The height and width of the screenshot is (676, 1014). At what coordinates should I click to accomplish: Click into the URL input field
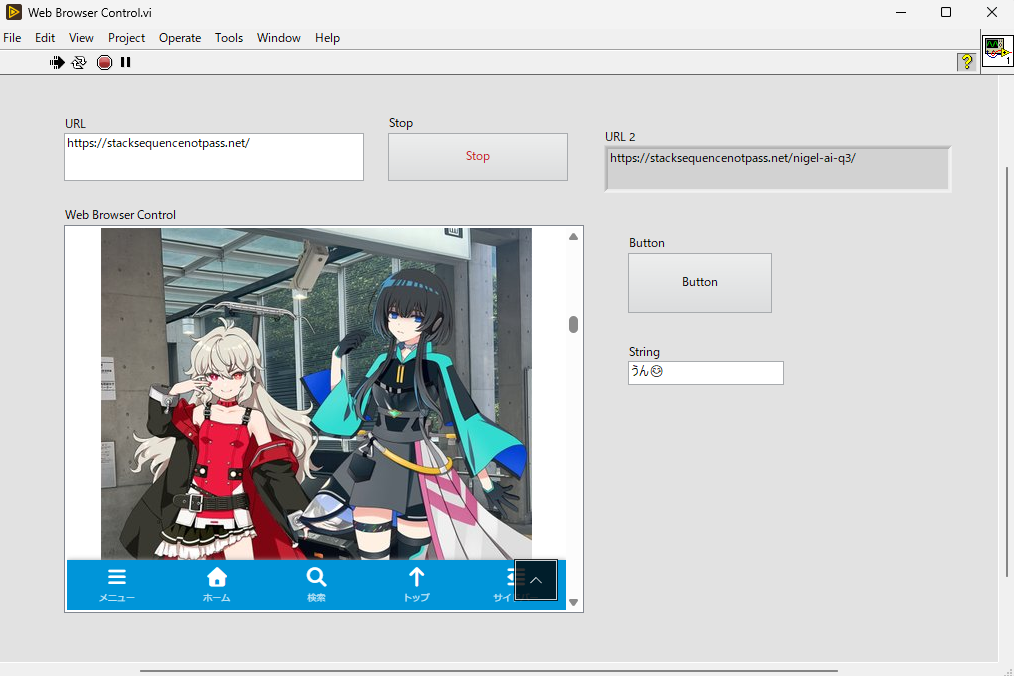(214, 157)
